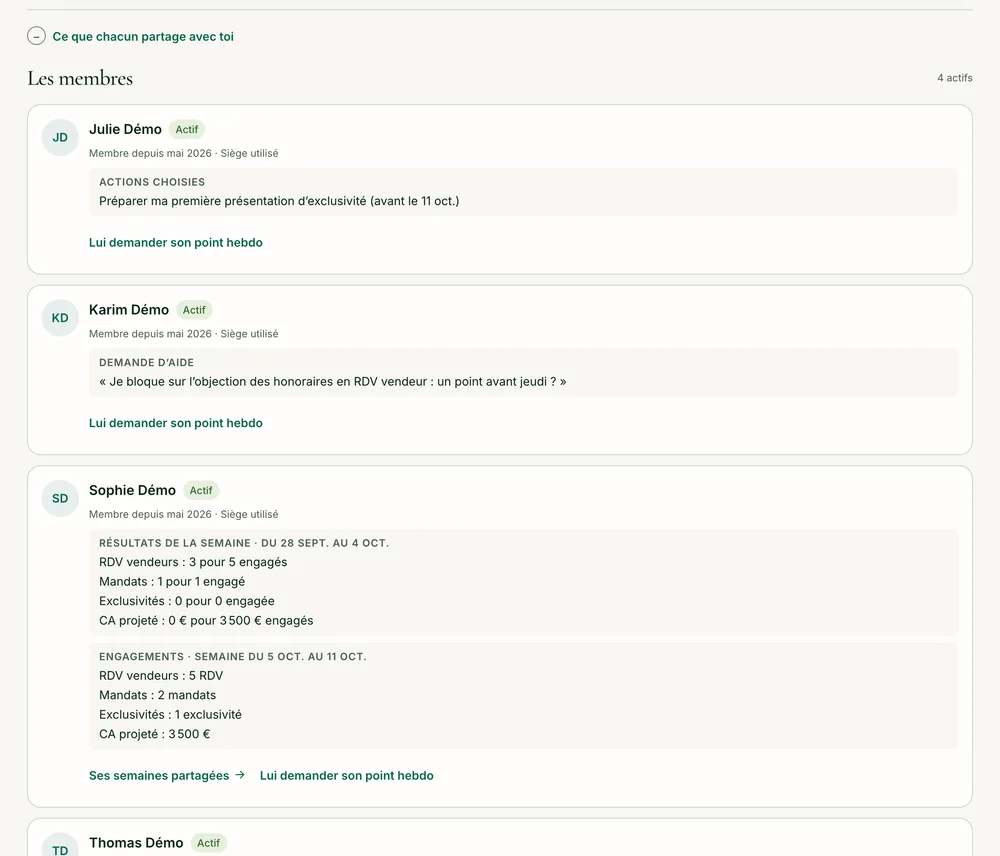Viewport: 1000px width, 856px height.
Task: Select the name "Karim Démo"
Action: tap(129, 310)
